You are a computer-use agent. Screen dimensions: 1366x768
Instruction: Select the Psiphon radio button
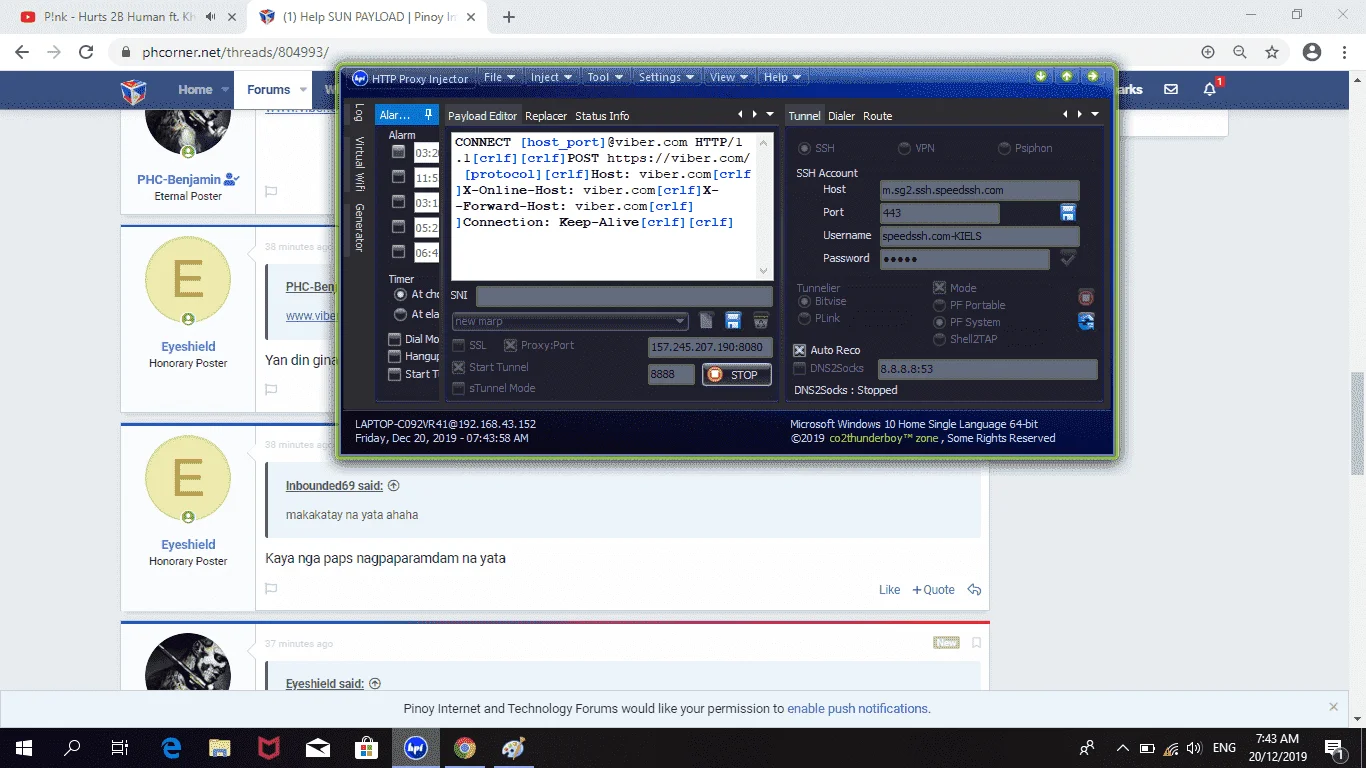1005,148
